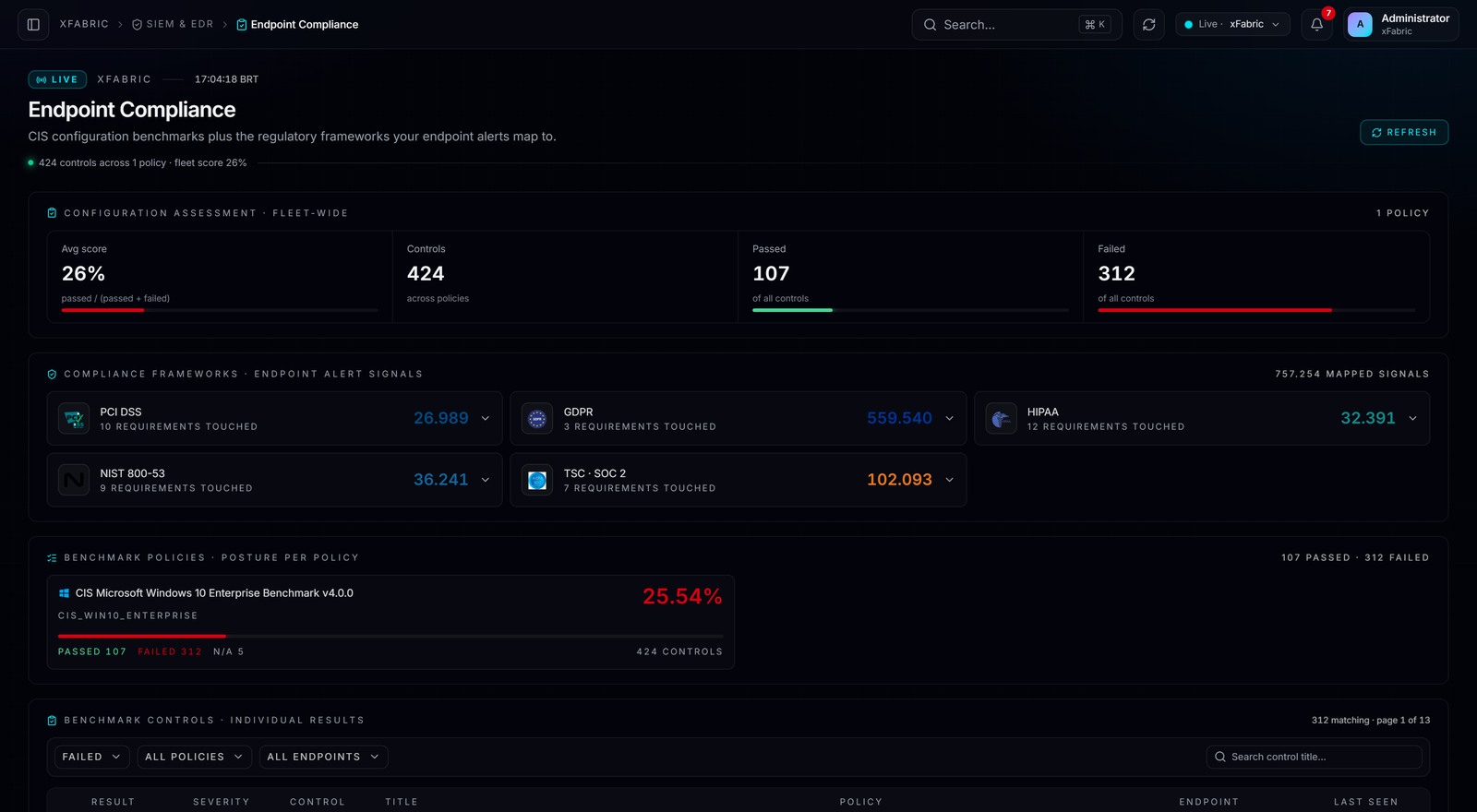Screen dimensions: 1477x812
Task: Click the Controls 424 stat card
Action: [x=565, y=277]
